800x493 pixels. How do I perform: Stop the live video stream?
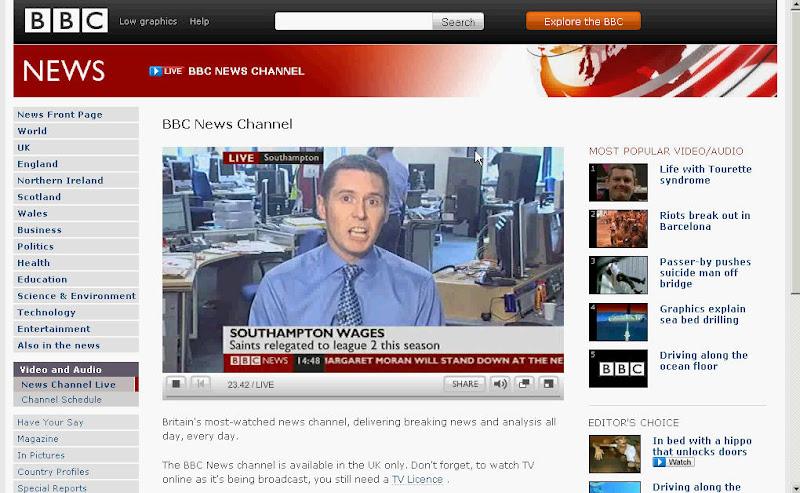click(x=176, y=384)
